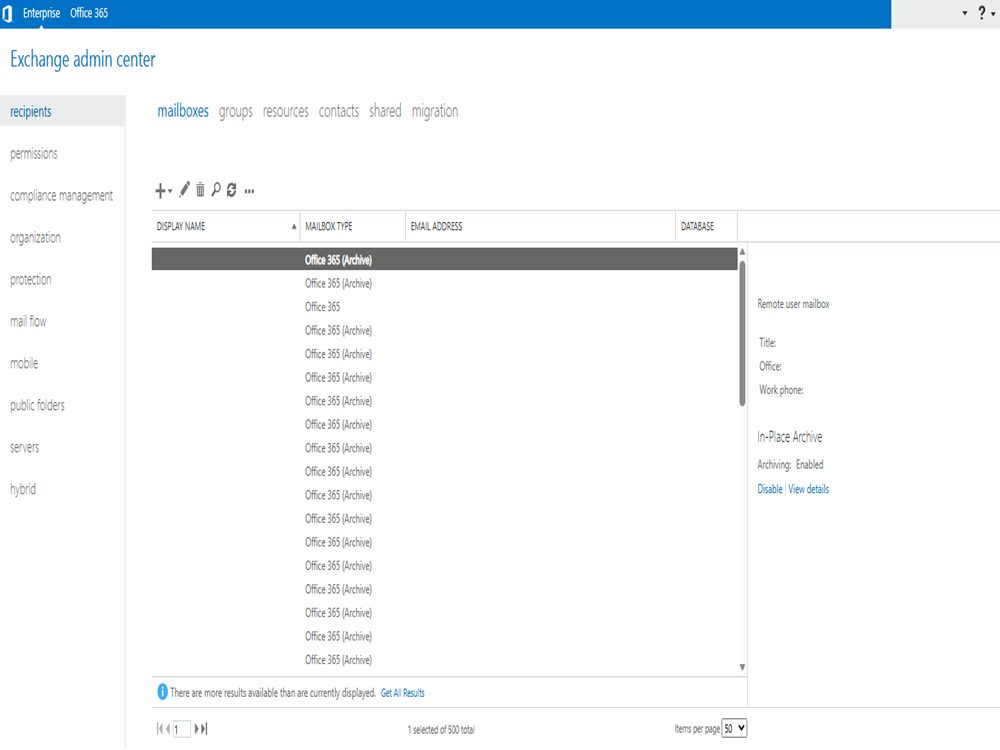
Task: Click the help question mark icon
Action: point(982,13)
